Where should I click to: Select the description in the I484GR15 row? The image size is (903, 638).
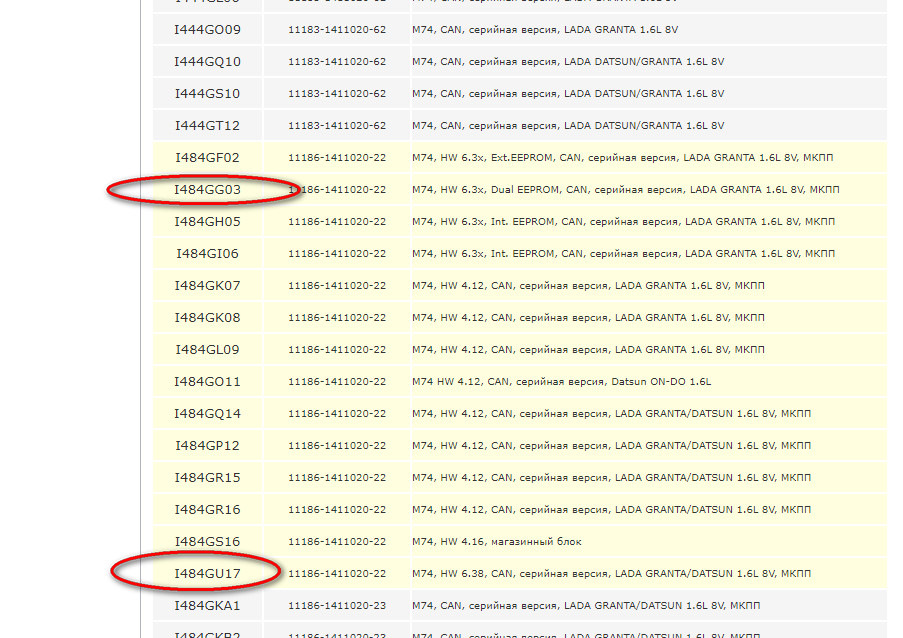coord(612,478)
